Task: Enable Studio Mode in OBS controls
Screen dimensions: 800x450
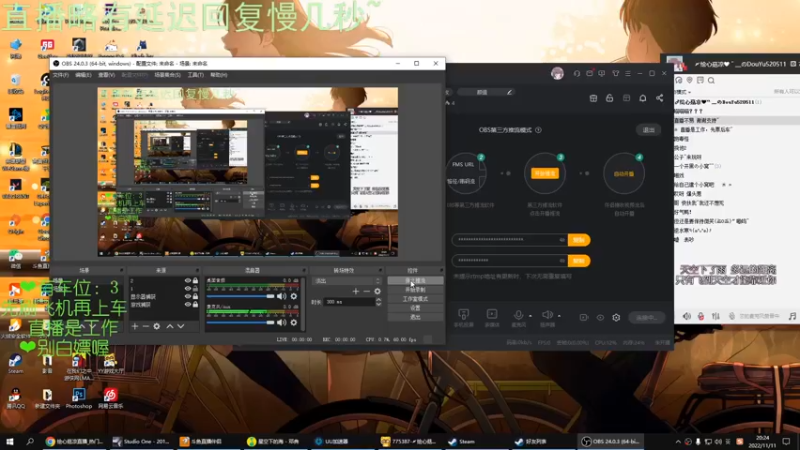Action: pos(415,299)
